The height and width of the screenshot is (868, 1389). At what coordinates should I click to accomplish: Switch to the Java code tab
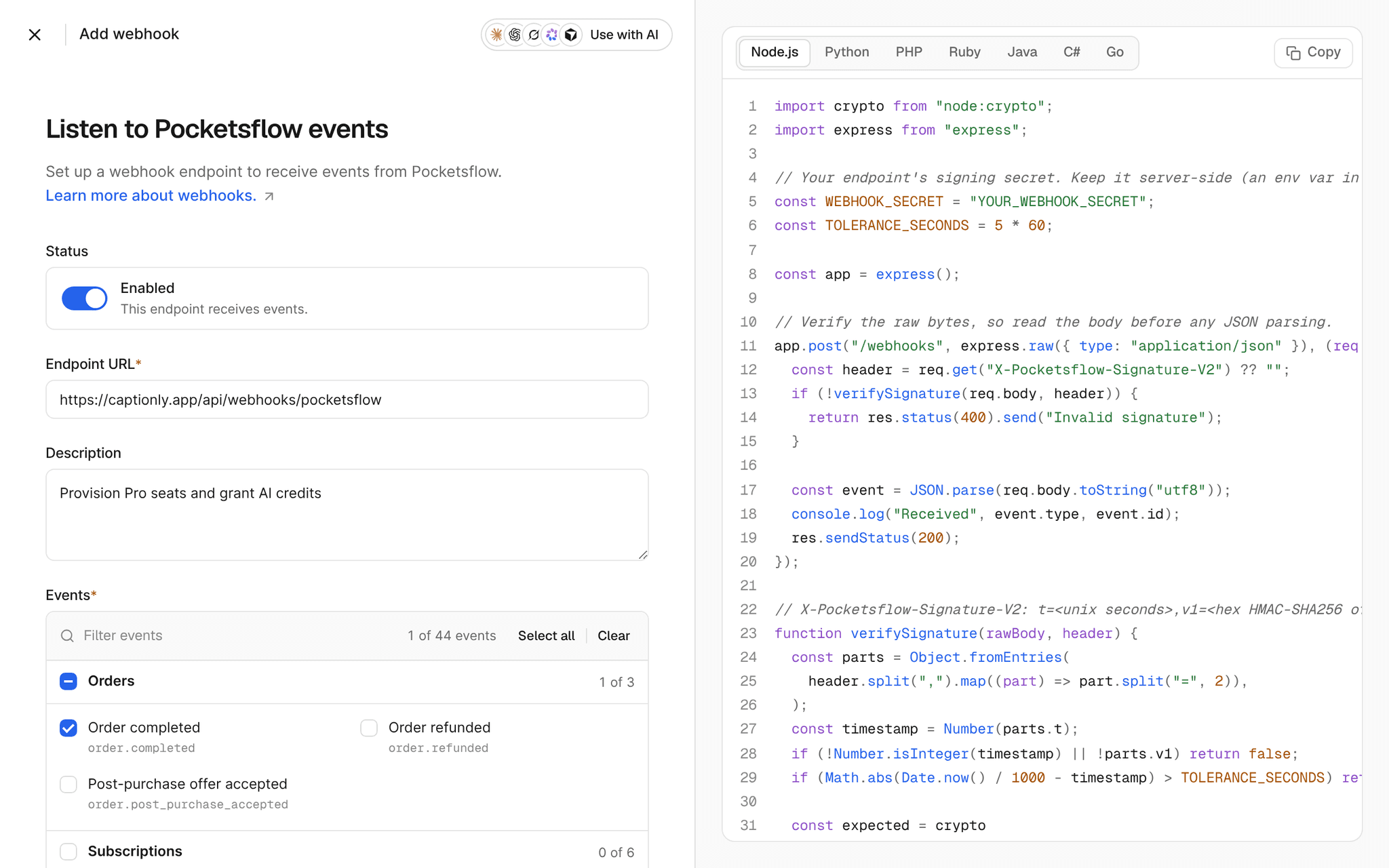(1022, 52)
